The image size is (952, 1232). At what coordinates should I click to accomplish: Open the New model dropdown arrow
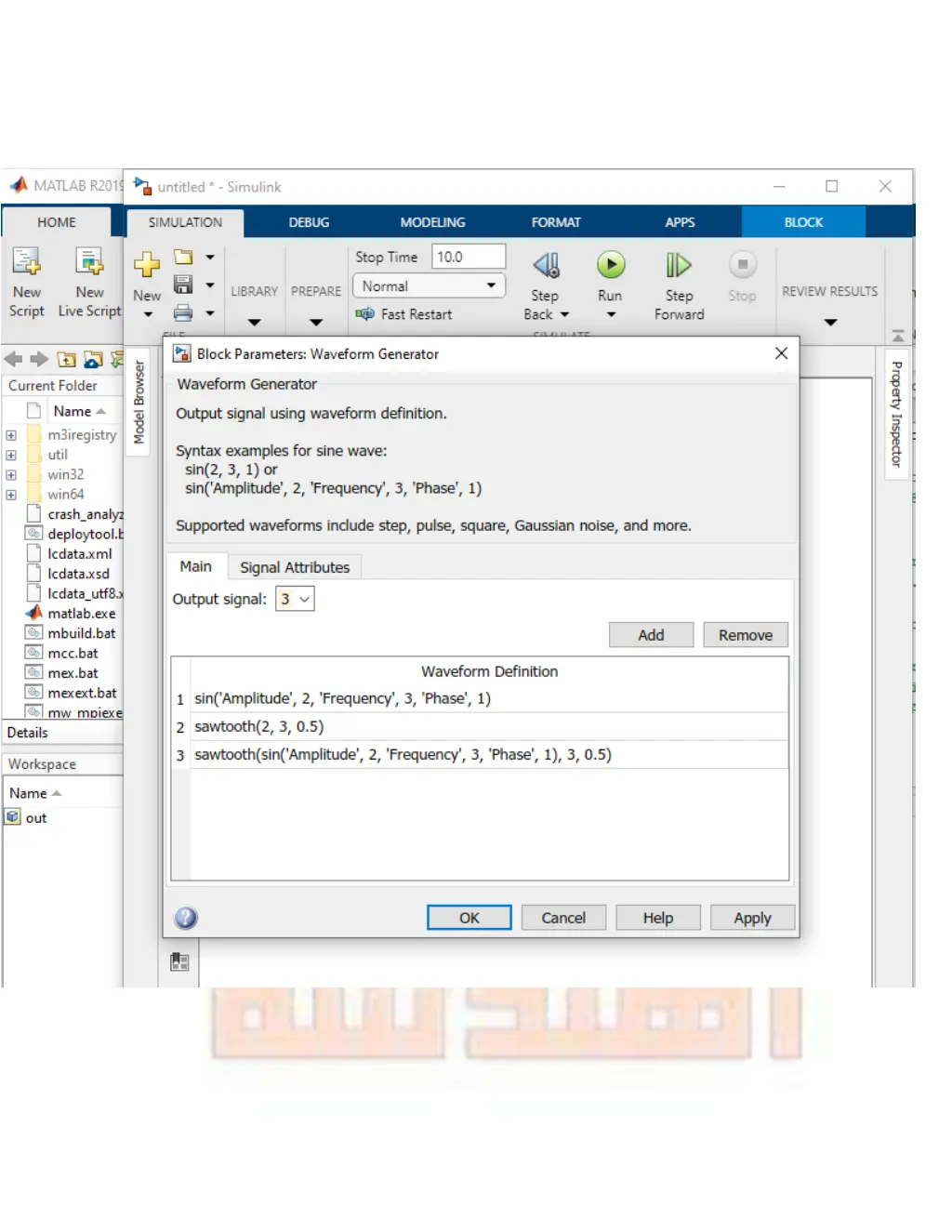(x=147, y=314)
